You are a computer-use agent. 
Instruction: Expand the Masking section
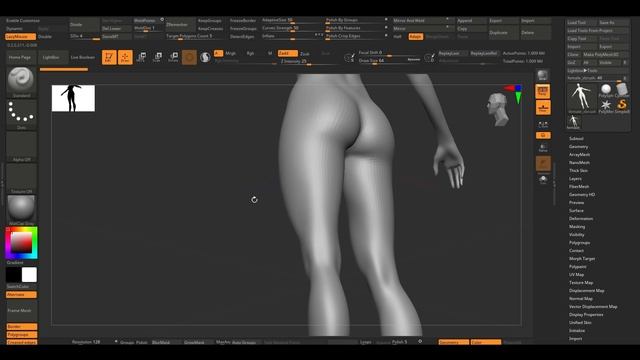point(577,227)
